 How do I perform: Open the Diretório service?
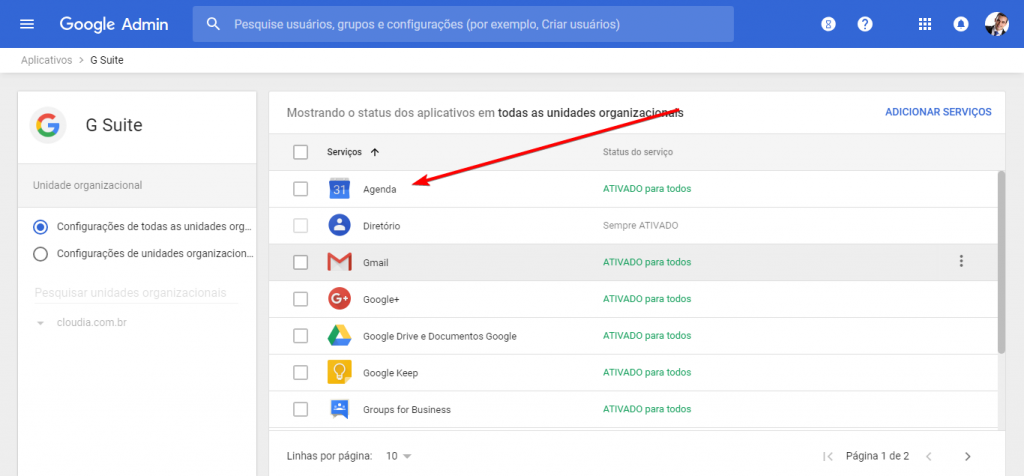click(381, 226)
